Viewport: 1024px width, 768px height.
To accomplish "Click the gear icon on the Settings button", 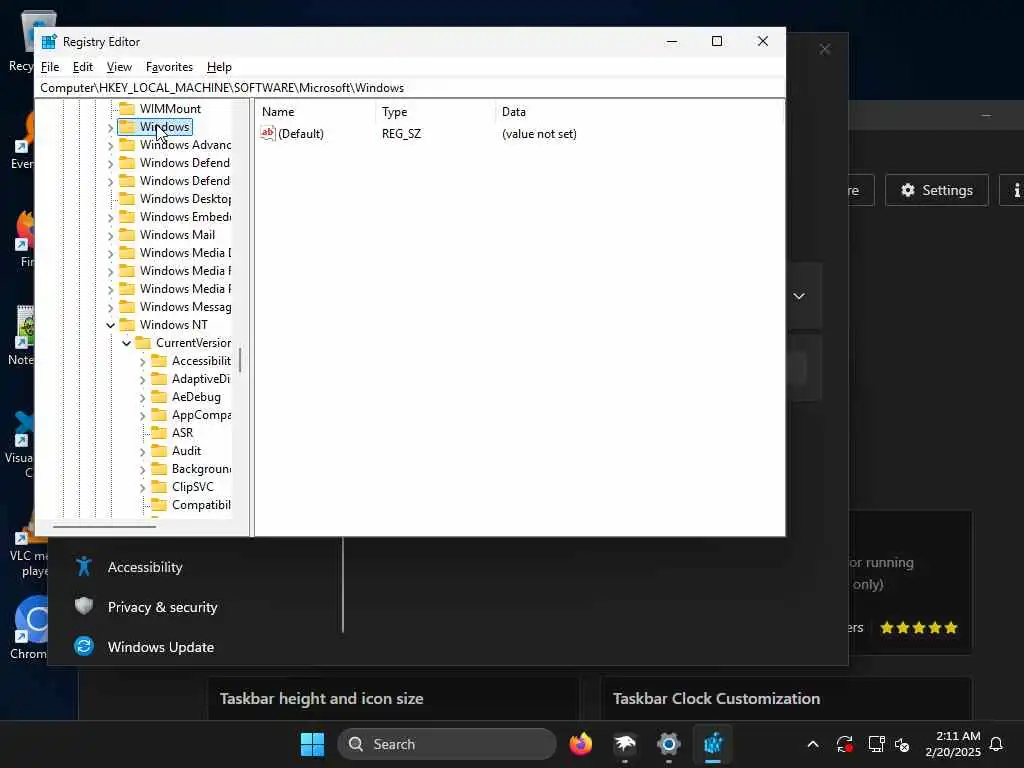I will [x=908, y=190].
